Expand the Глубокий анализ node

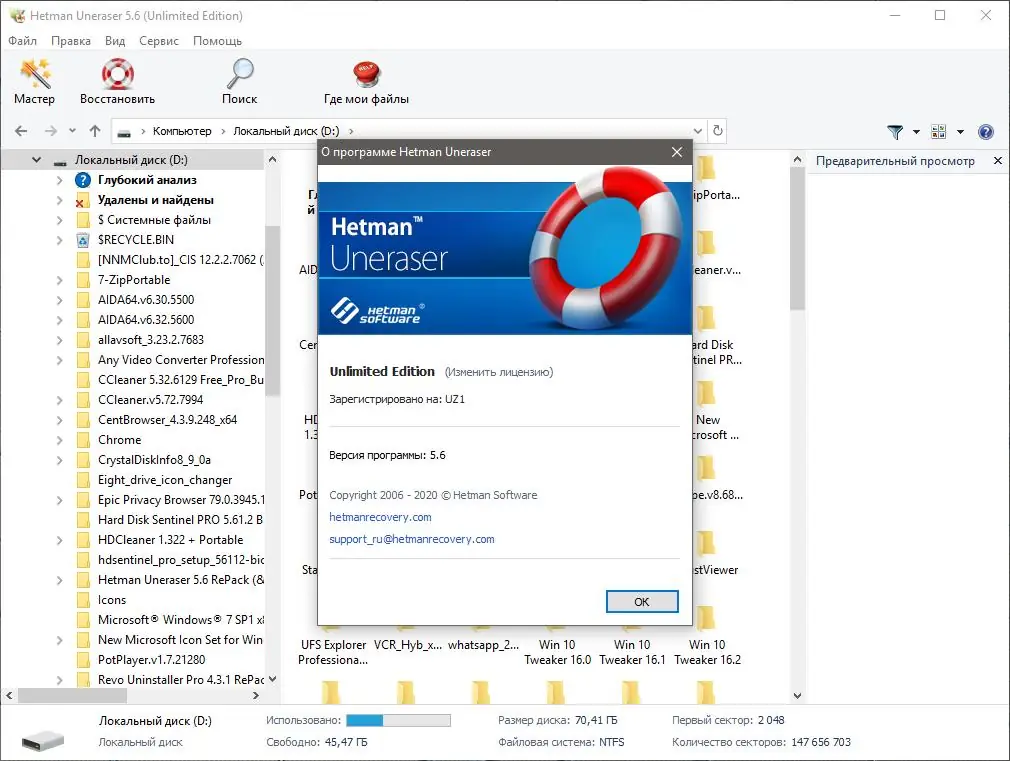(x=59, y=180)
